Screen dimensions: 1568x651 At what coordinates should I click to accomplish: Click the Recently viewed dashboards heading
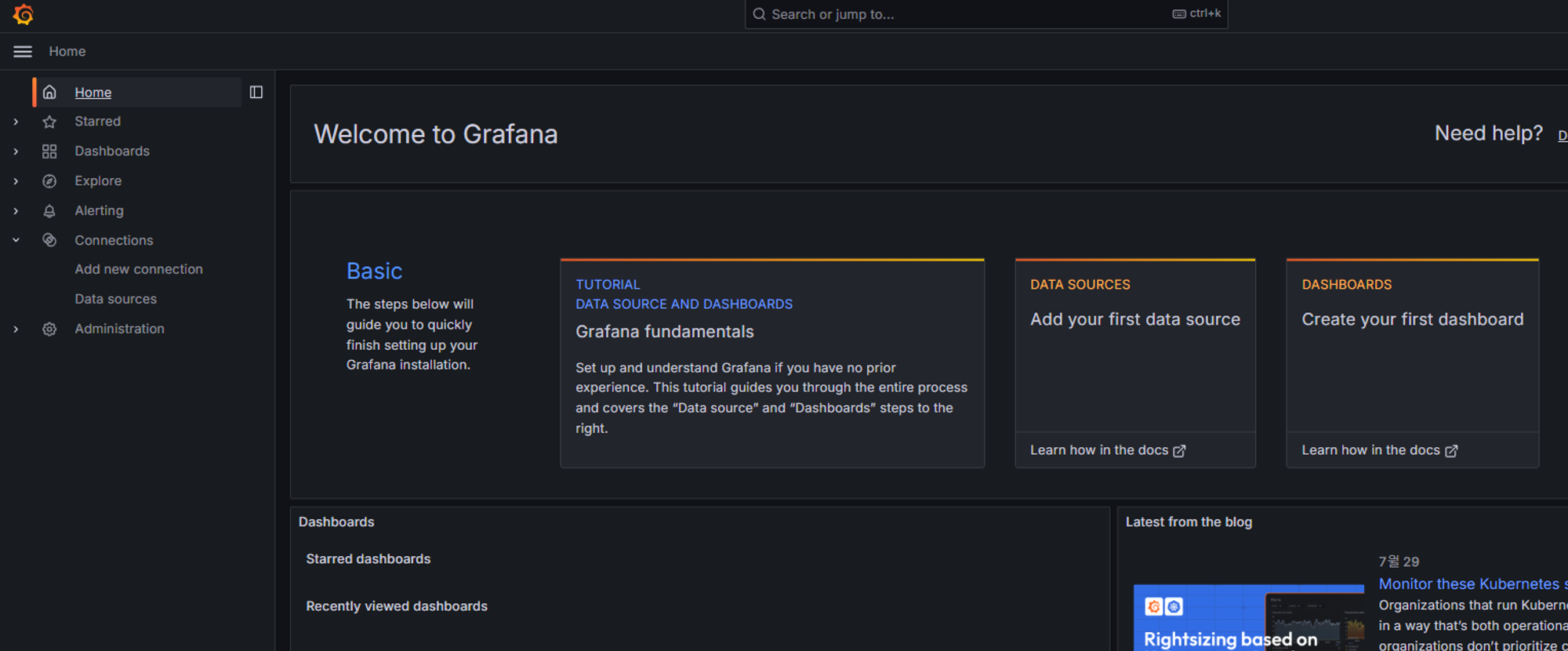click(397, 606)
